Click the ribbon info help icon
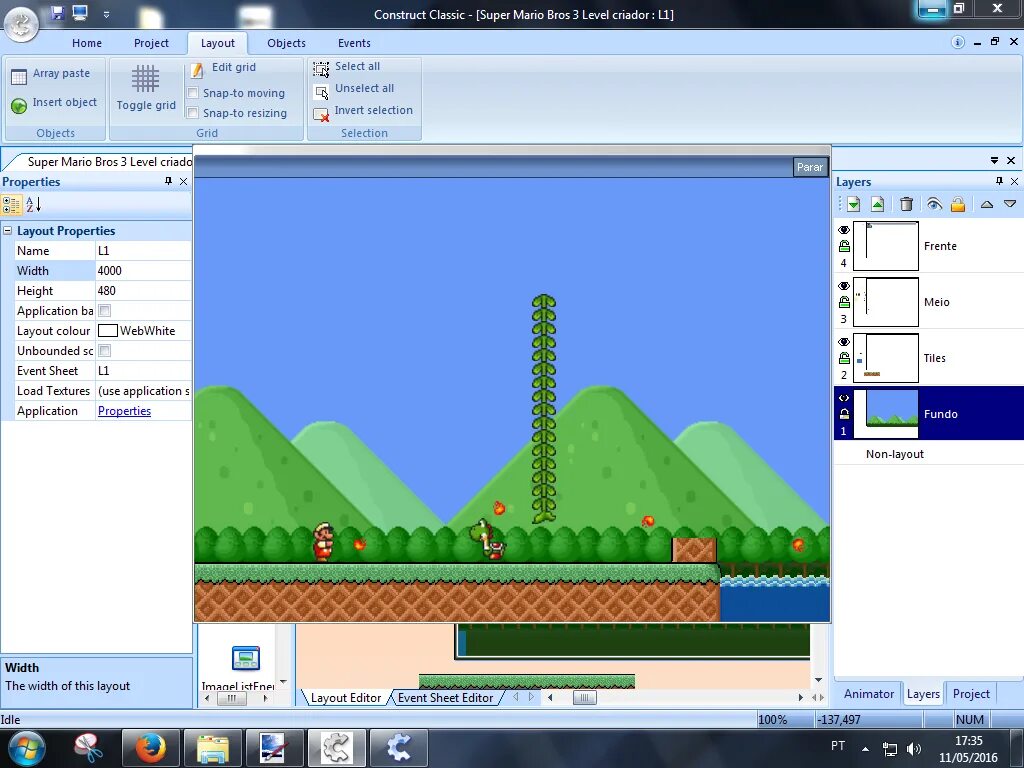This screenshot has width=1024, height=768. [957, 42]
